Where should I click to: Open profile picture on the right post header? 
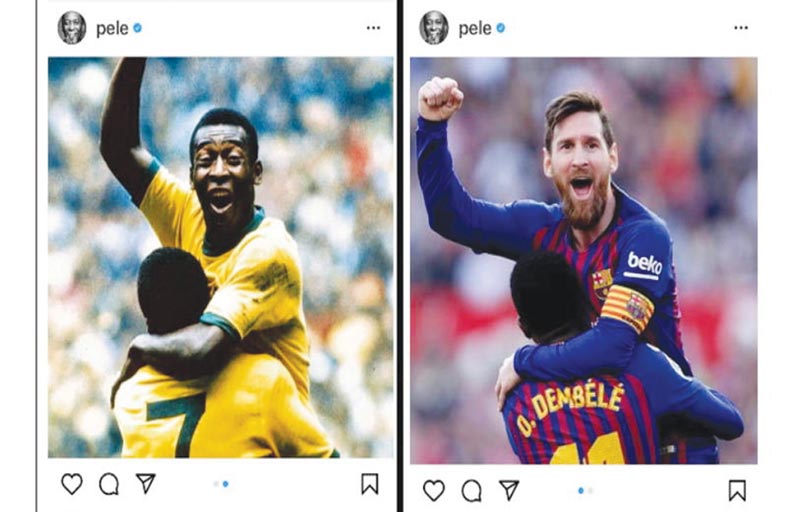click(434, 28)
